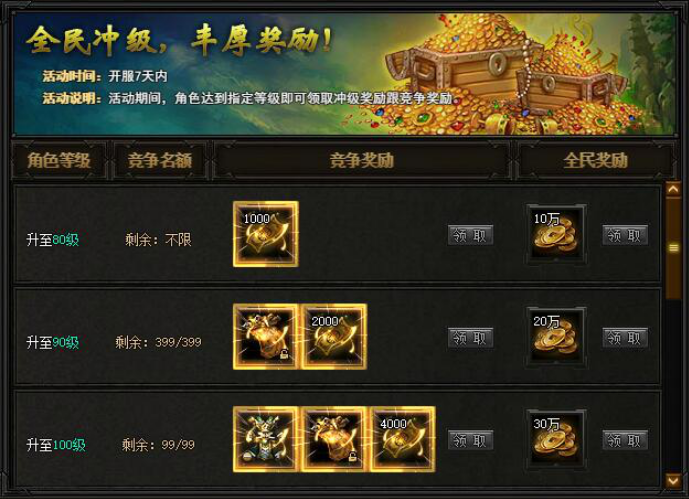Image resolution: width=689 pixels, height=499 pixels.
Task: Click the 竞争奖励 column header
Action: pyautogui.click(x=362, y=161)
